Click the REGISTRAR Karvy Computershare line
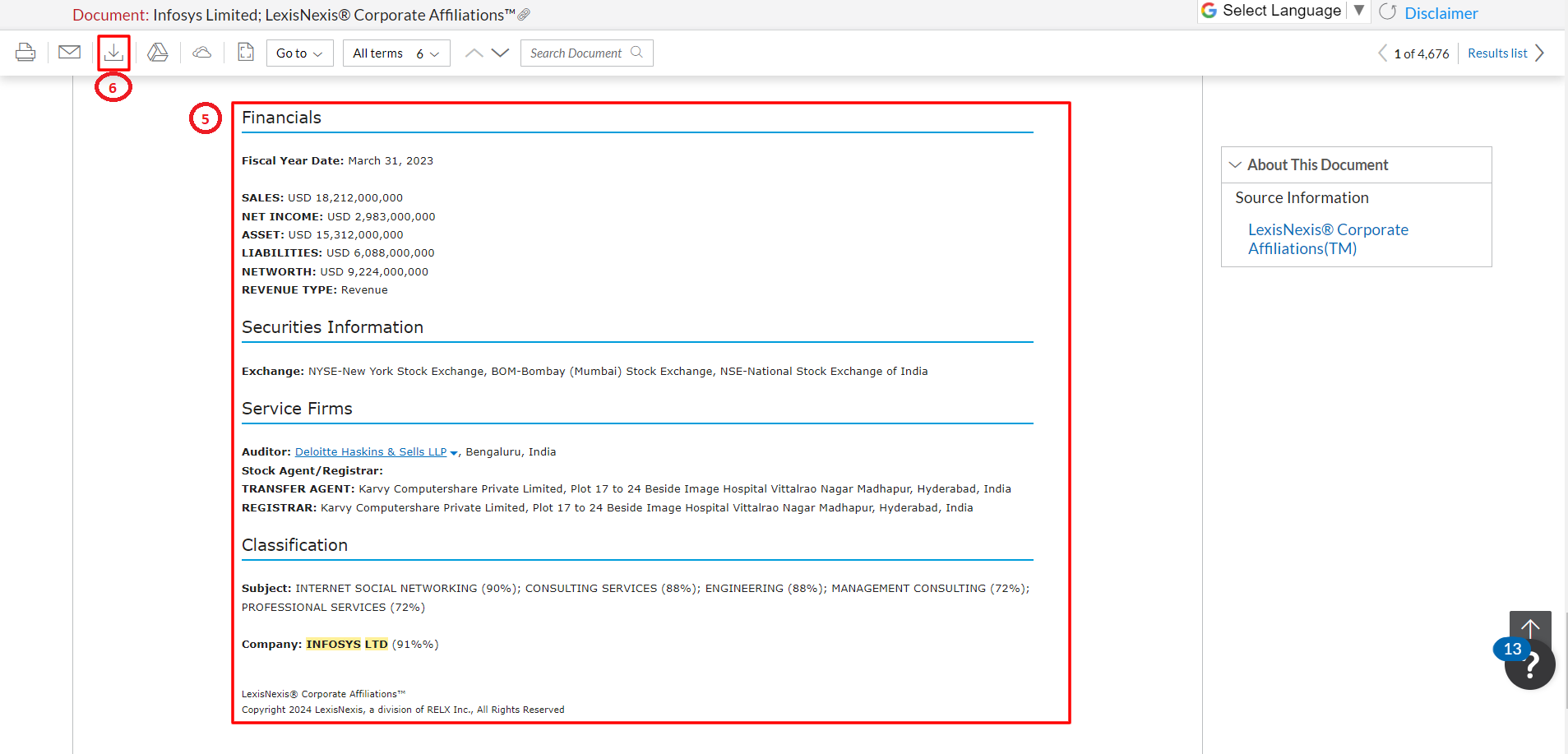1568x754 pixels. (x=608, y=508)
